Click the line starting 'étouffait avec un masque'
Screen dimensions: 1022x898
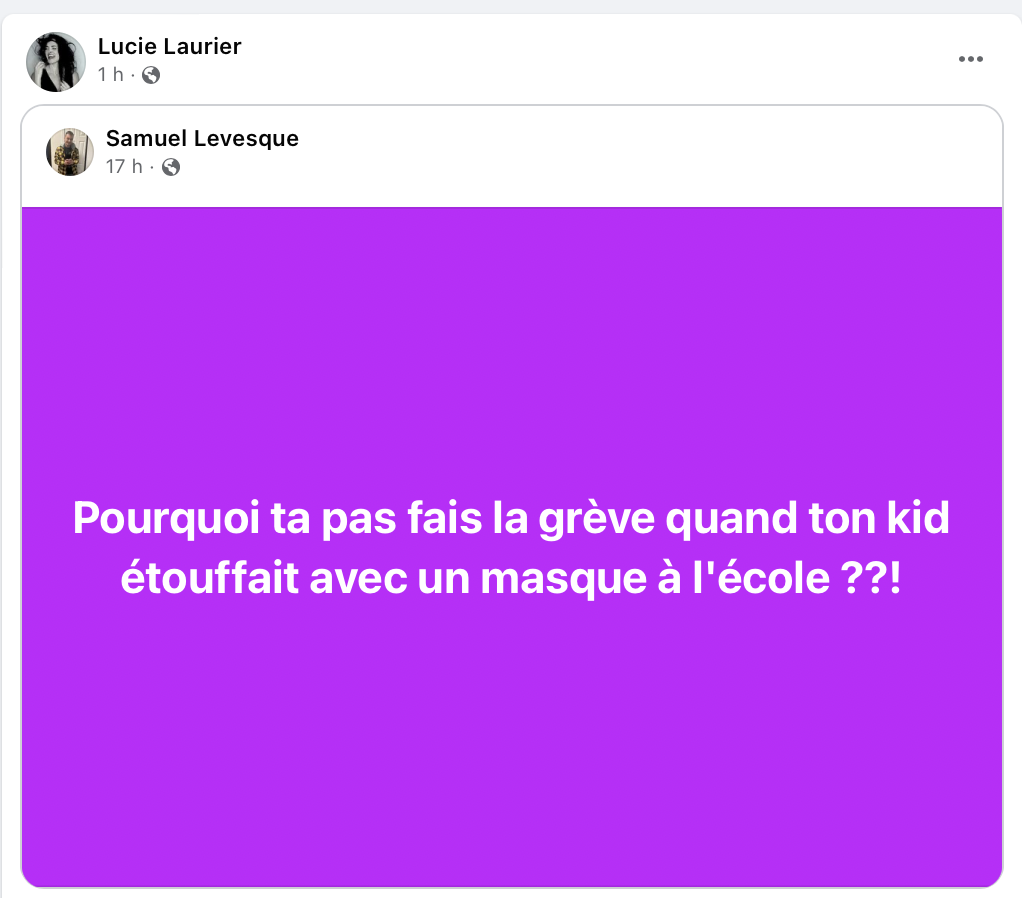[x=511, y=578]
